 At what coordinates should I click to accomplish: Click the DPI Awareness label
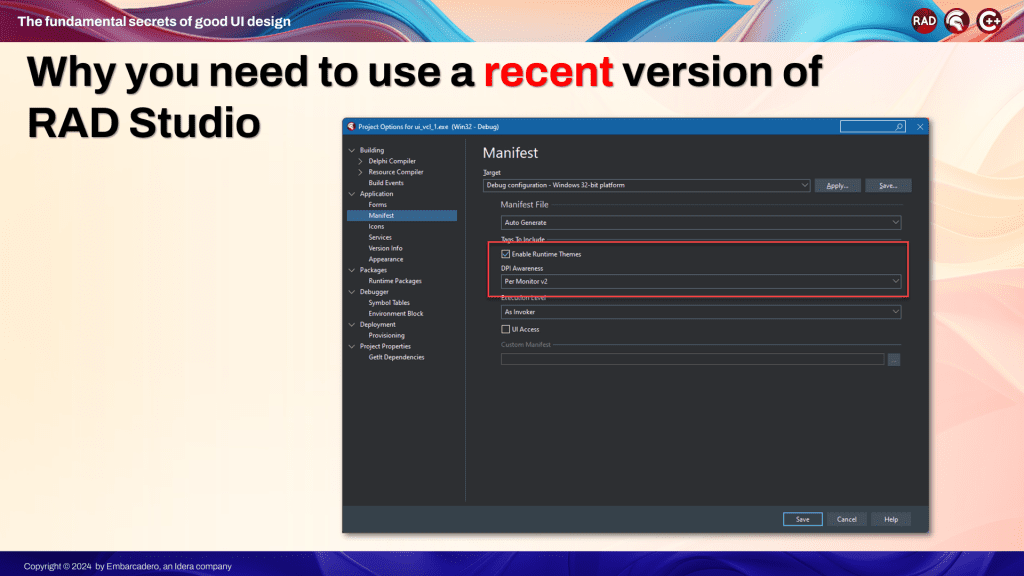point(522,268)
